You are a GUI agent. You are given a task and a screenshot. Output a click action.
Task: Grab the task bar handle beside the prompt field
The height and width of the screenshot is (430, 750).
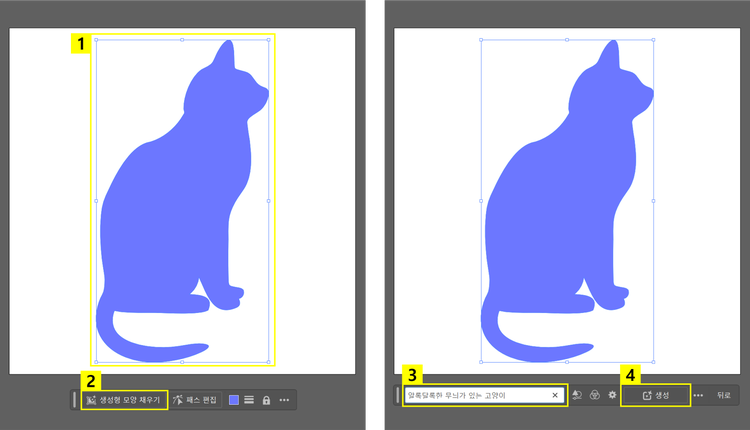397,395
